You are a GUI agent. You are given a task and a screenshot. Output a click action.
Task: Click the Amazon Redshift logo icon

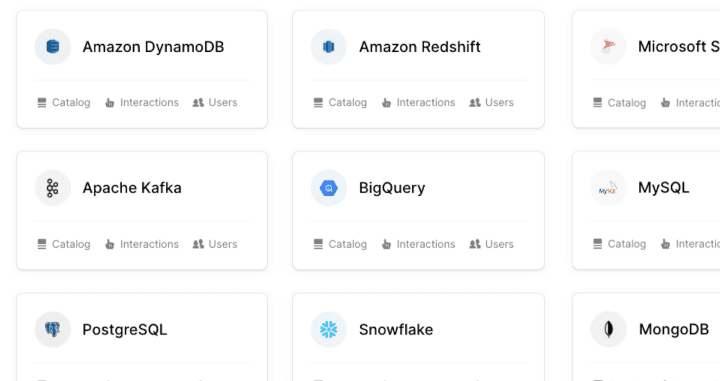[x=329, y=47]
